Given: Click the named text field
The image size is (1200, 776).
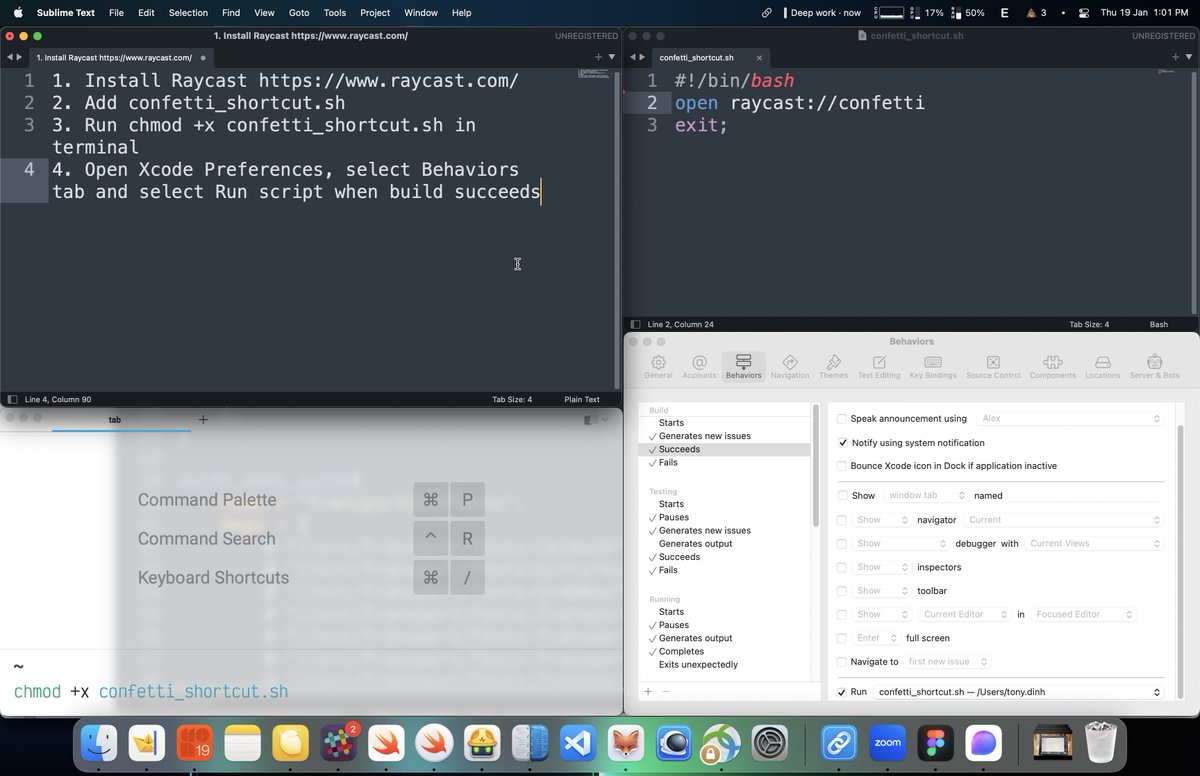Looking at the screenshot, I should tap(1084, 496).
